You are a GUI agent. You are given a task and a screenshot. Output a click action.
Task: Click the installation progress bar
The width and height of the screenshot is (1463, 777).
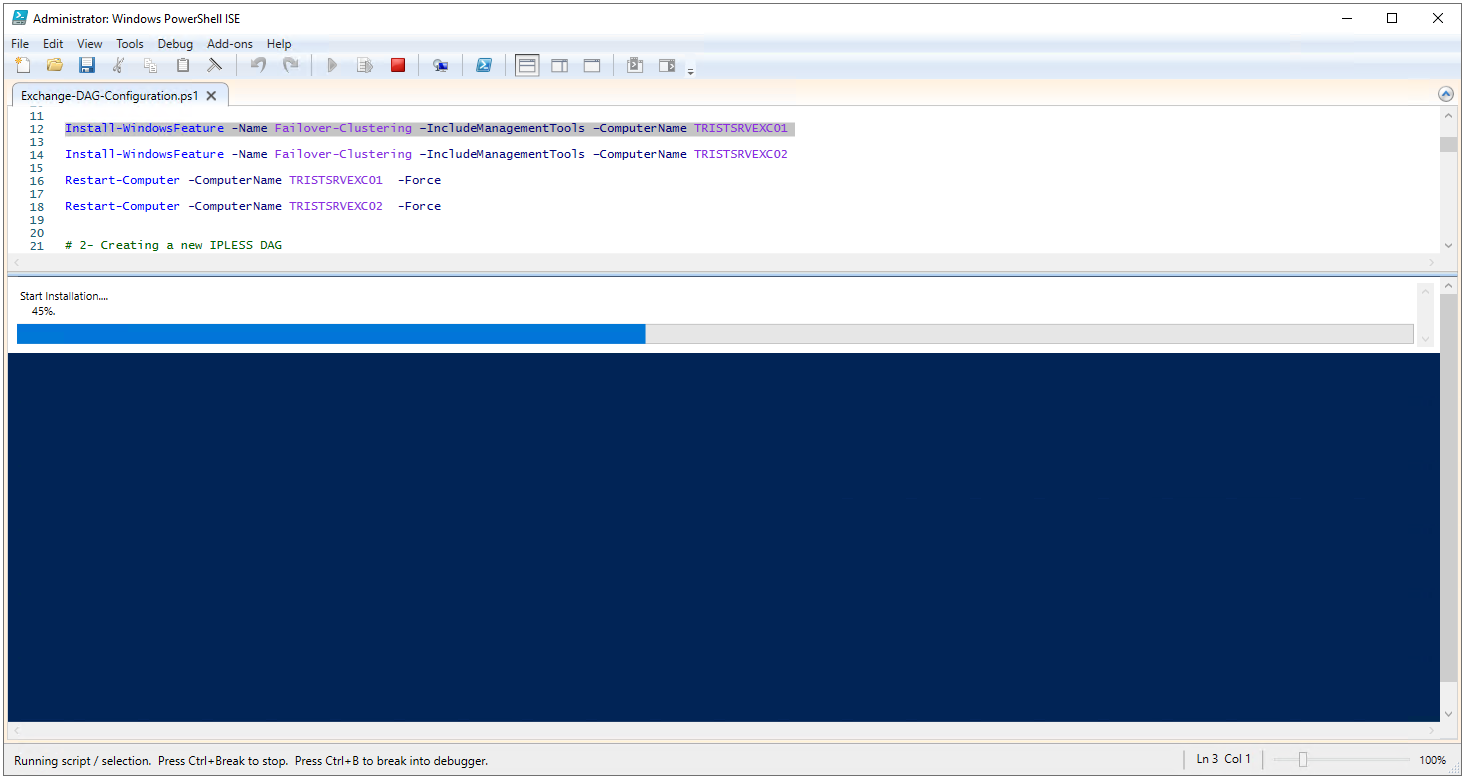click(x=715, y=334)
